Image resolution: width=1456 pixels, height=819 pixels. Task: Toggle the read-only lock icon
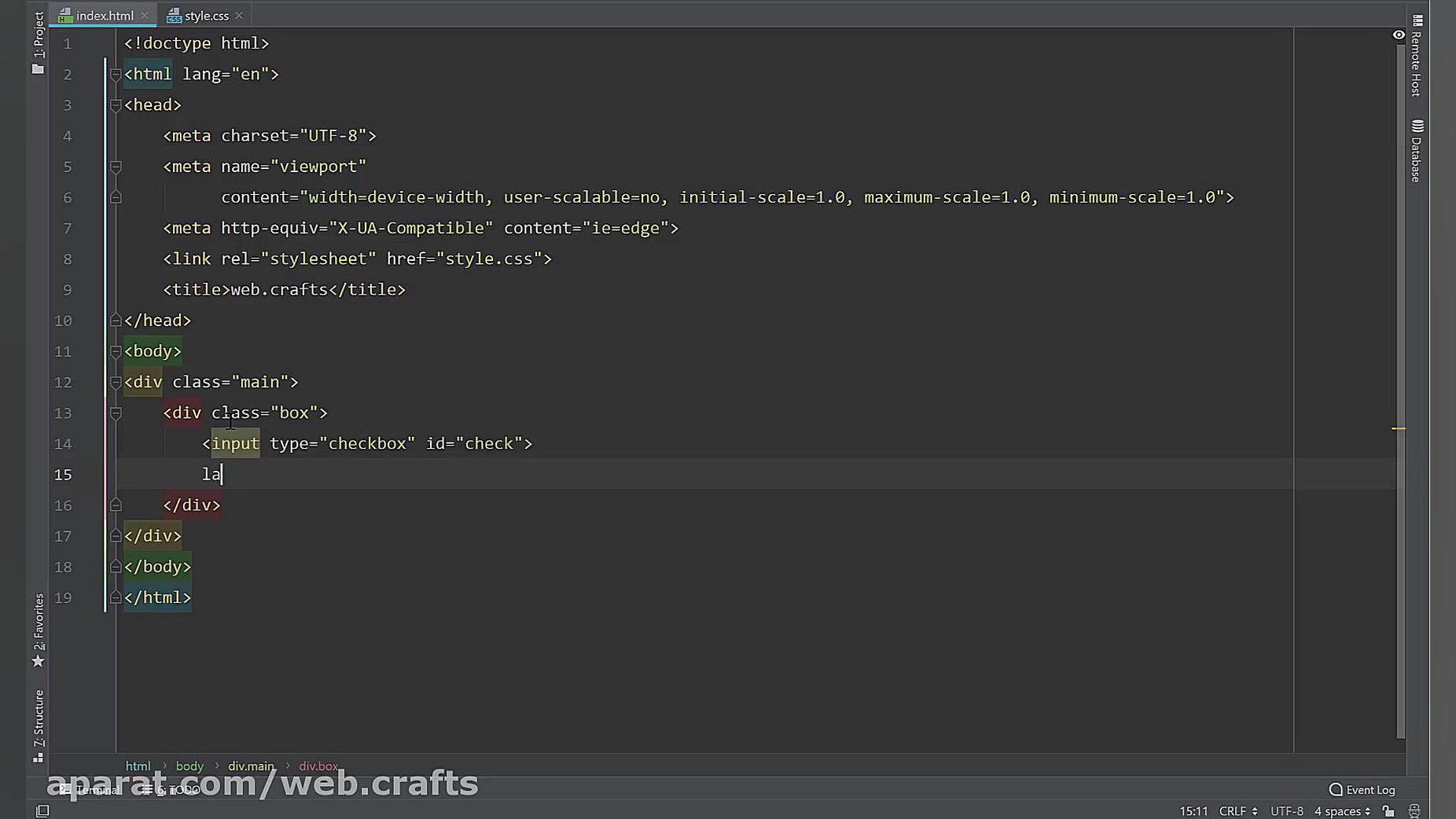[x=1389, y=811]
